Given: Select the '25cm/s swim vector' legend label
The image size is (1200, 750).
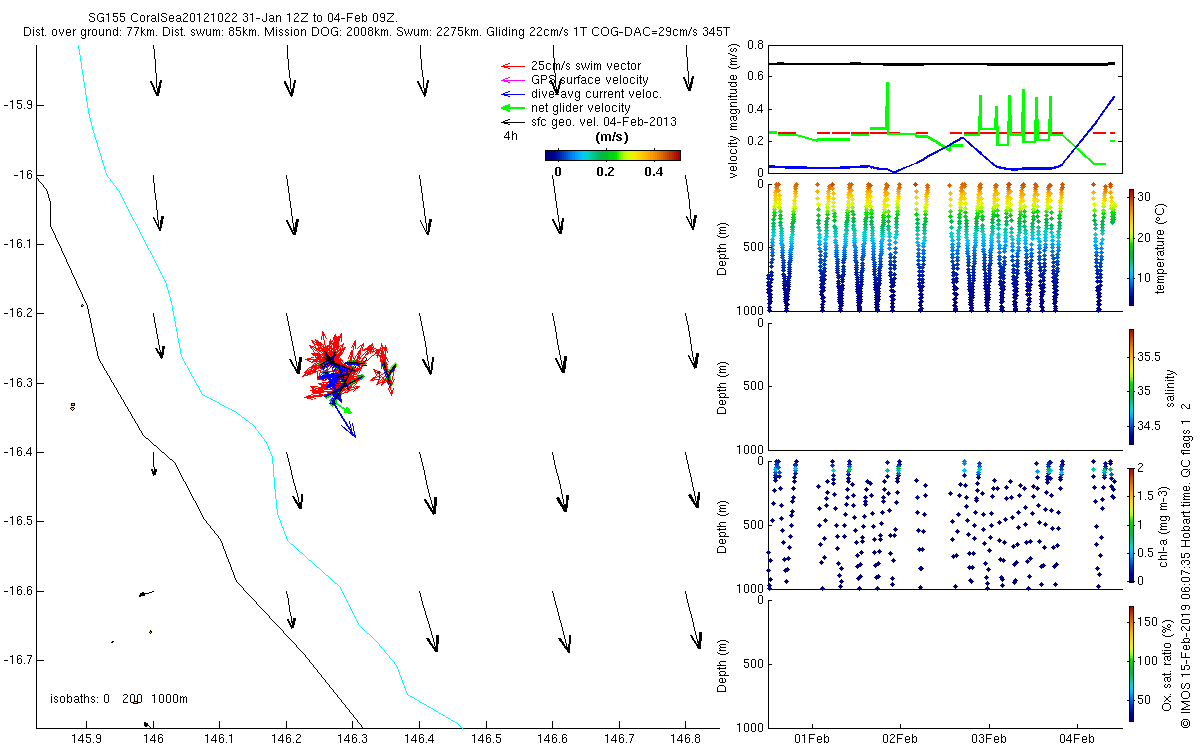Looking at the screenshot, I should tap(586, 66).
